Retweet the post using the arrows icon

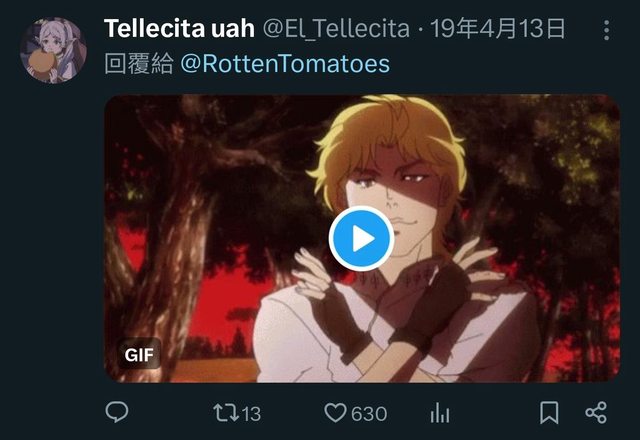[226, 413]
